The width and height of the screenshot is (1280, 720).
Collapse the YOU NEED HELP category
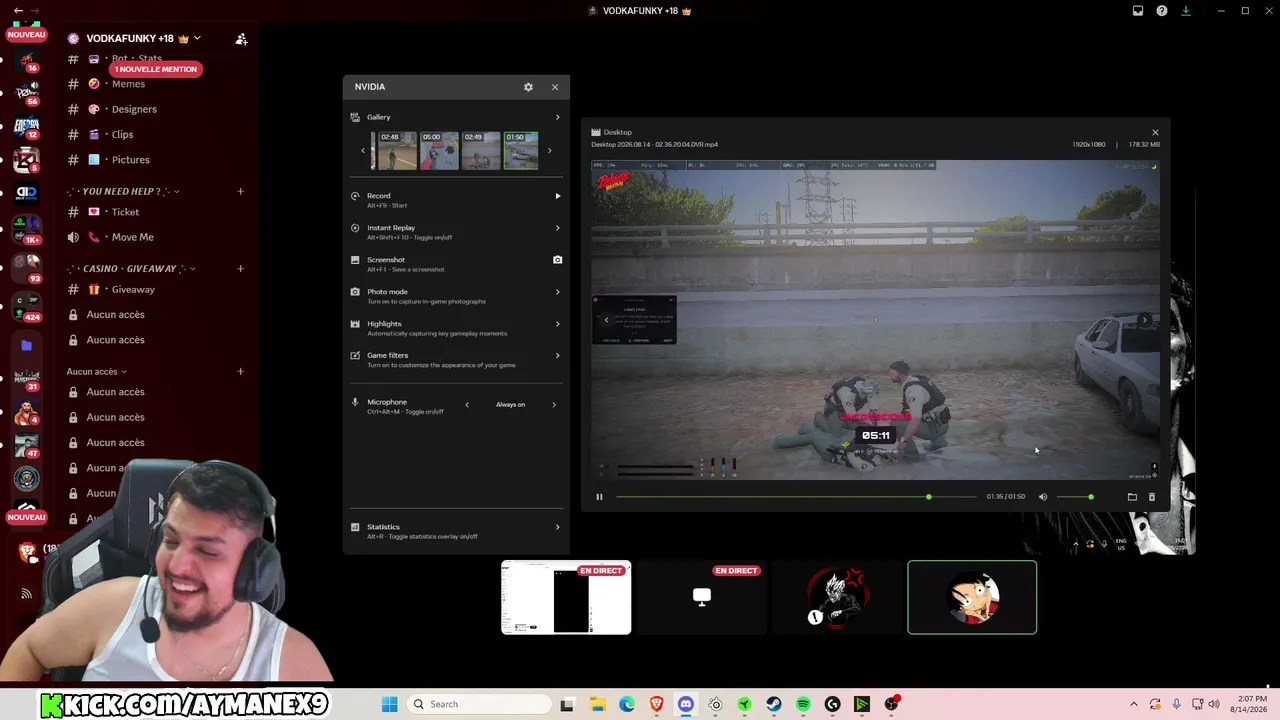pos(122,191)
